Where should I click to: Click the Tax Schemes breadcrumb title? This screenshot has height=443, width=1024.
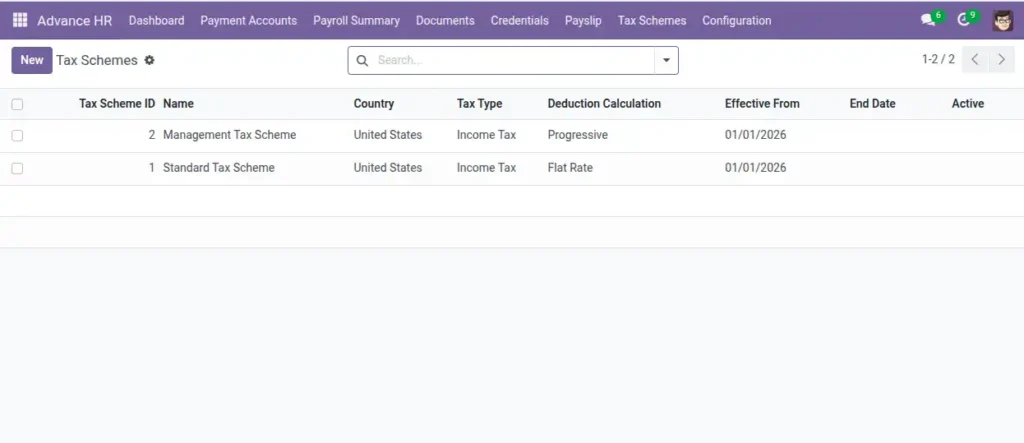coord(97,60)
